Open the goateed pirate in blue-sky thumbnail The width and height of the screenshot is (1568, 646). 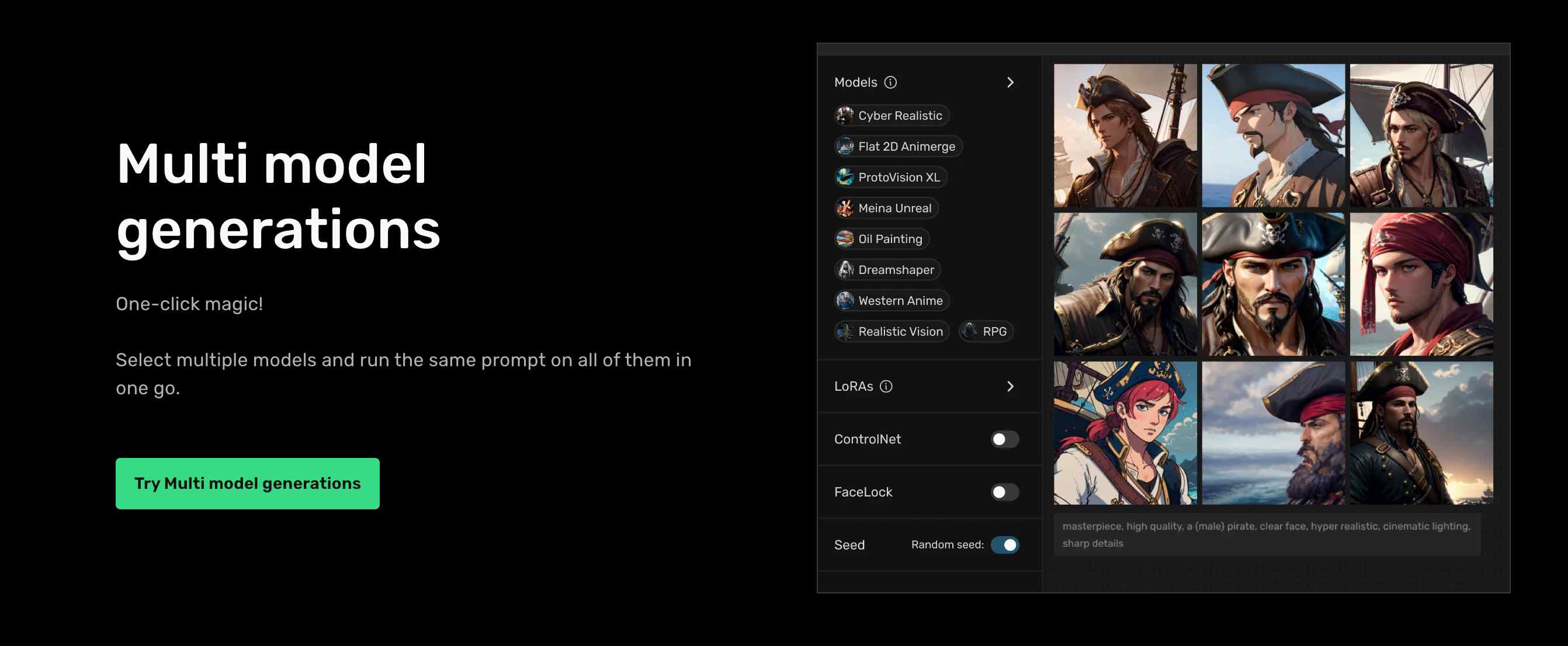tap(1274, 136)
